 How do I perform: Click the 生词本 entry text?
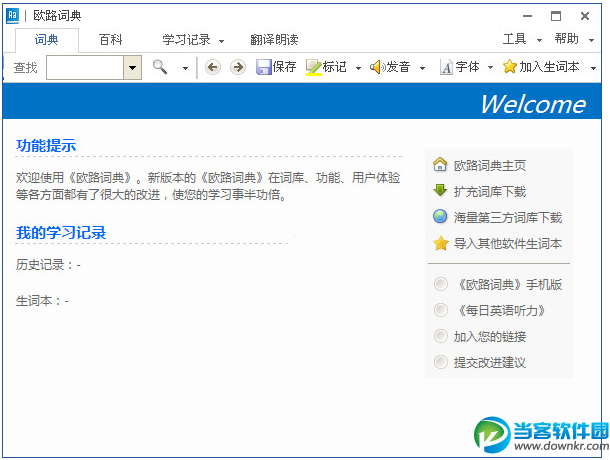tap(42, 301)
